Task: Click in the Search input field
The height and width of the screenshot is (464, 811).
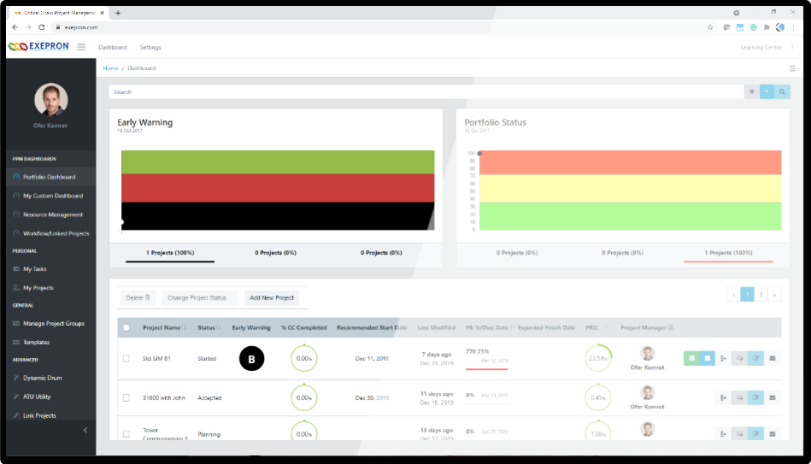Action: [426, 92]
